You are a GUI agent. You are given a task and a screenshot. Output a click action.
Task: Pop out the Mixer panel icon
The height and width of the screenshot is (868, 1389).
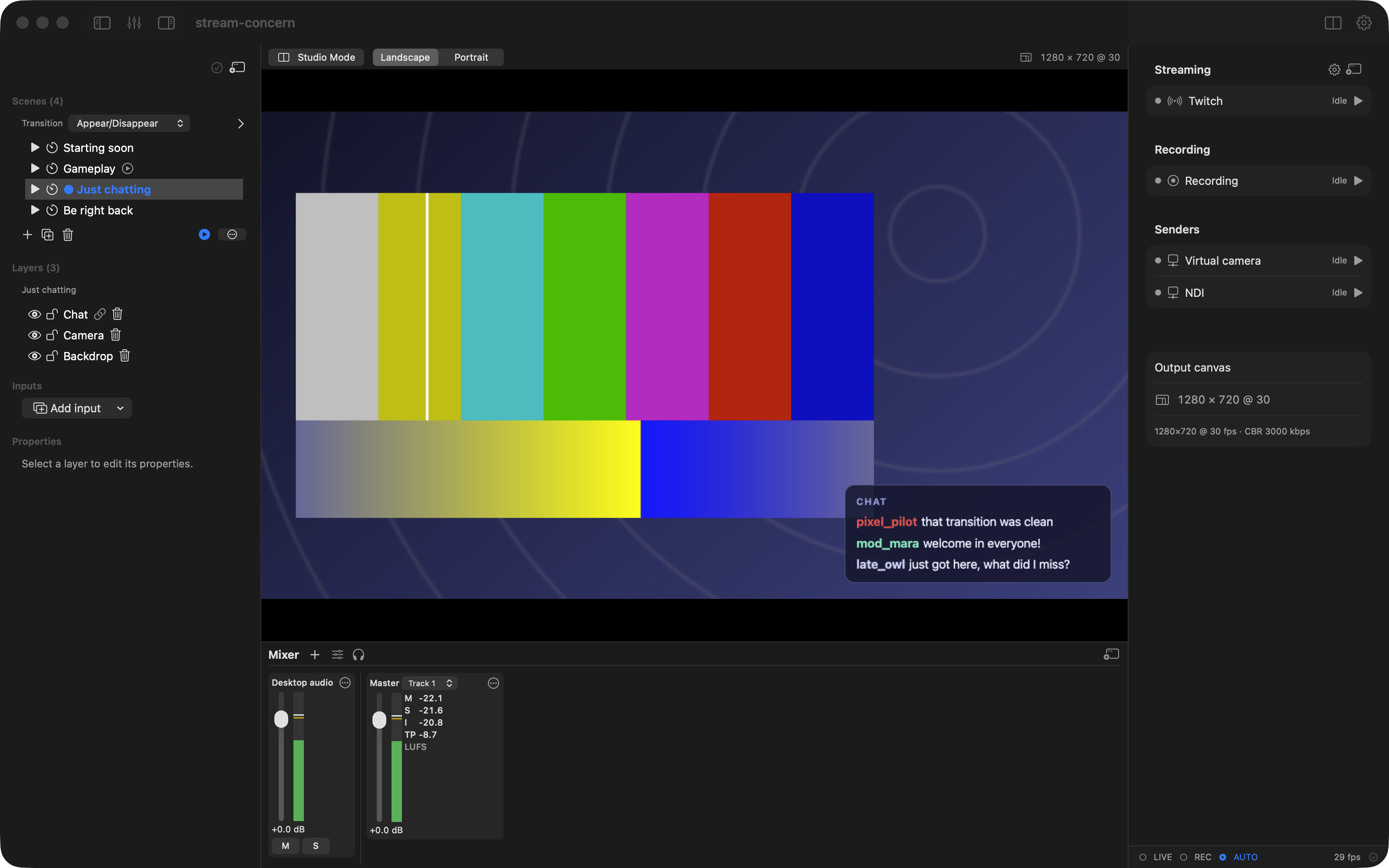[1111, 654]
